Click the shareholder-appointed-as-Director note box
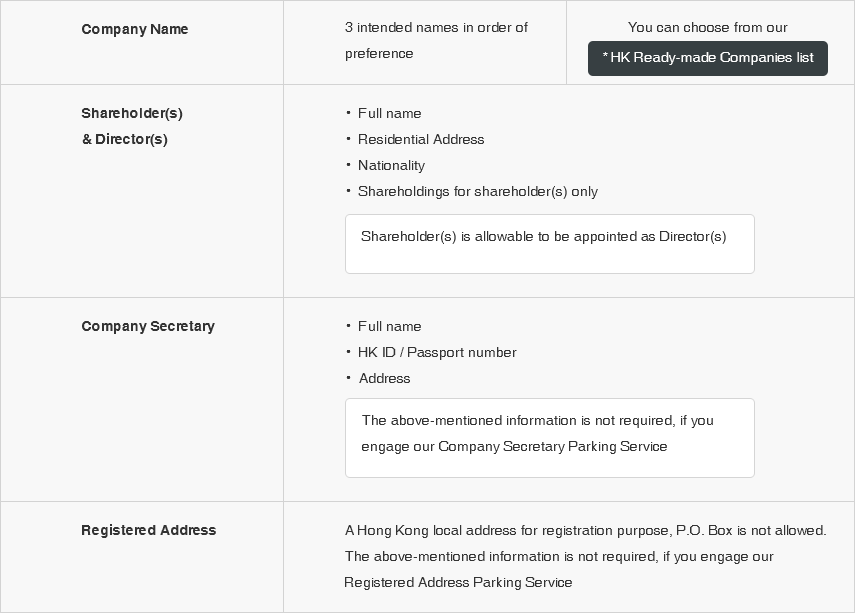The image size is (855, 613). (549, 244)
